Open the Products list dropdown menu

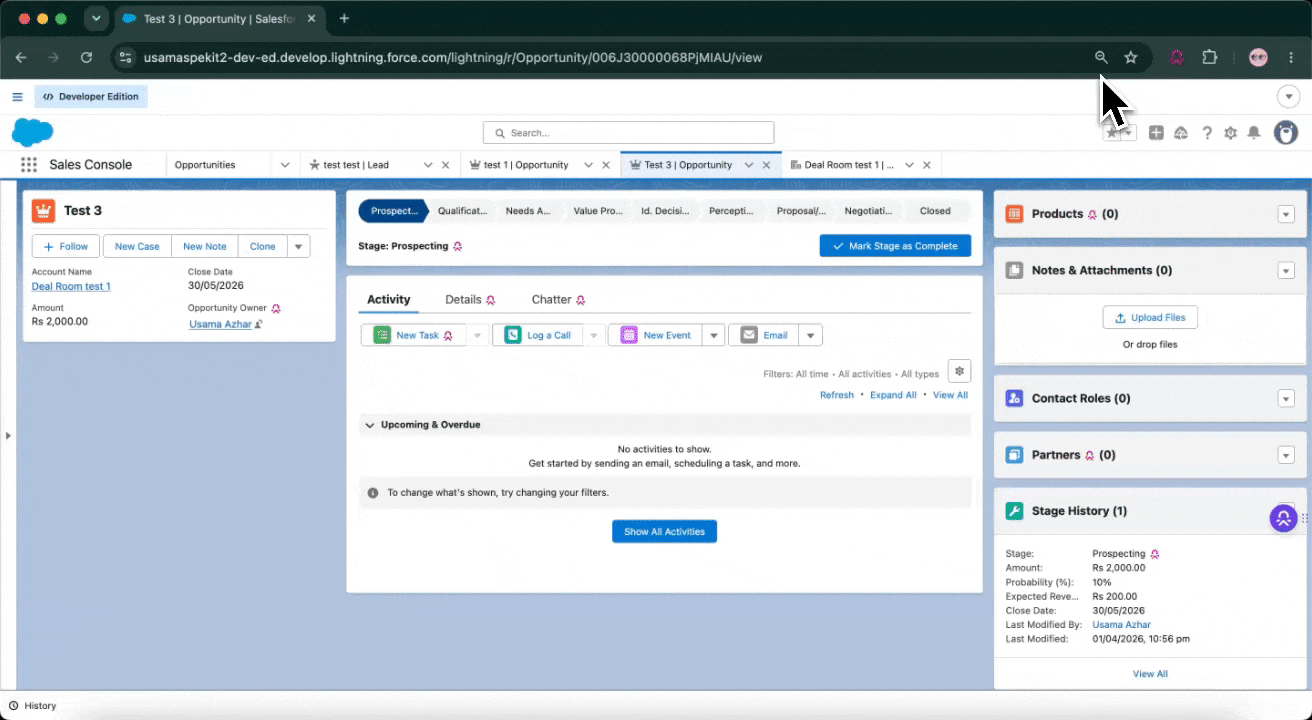point(1286,214)
